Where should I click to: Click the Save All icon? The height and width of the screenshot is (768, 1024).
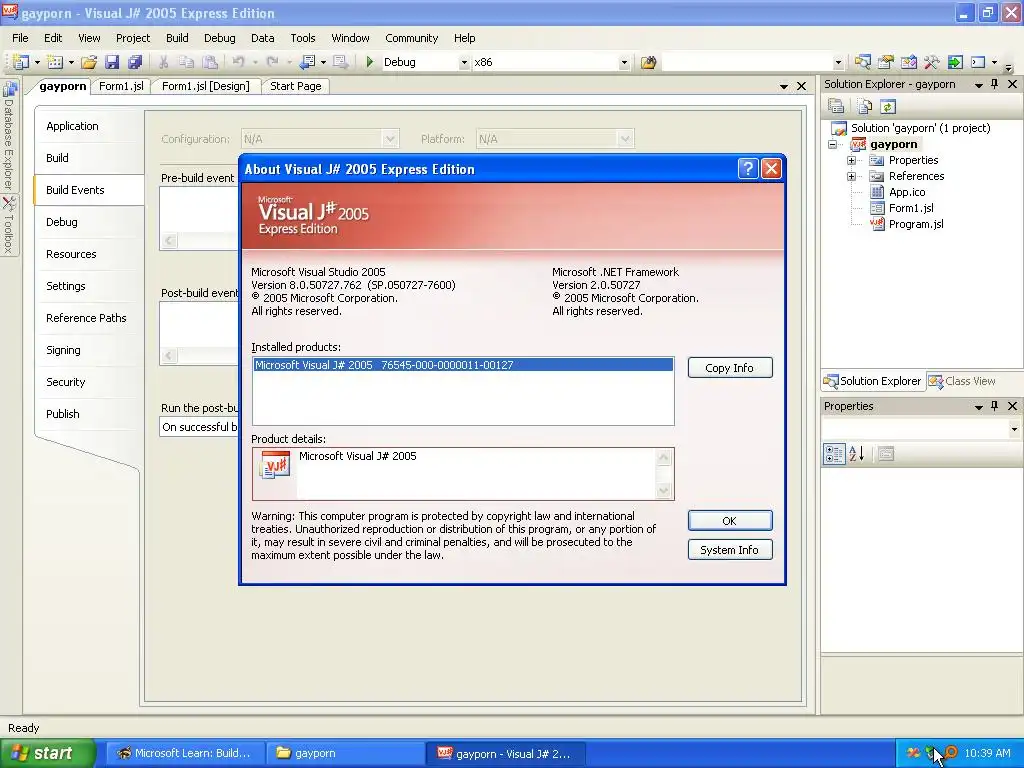[135, 62]
